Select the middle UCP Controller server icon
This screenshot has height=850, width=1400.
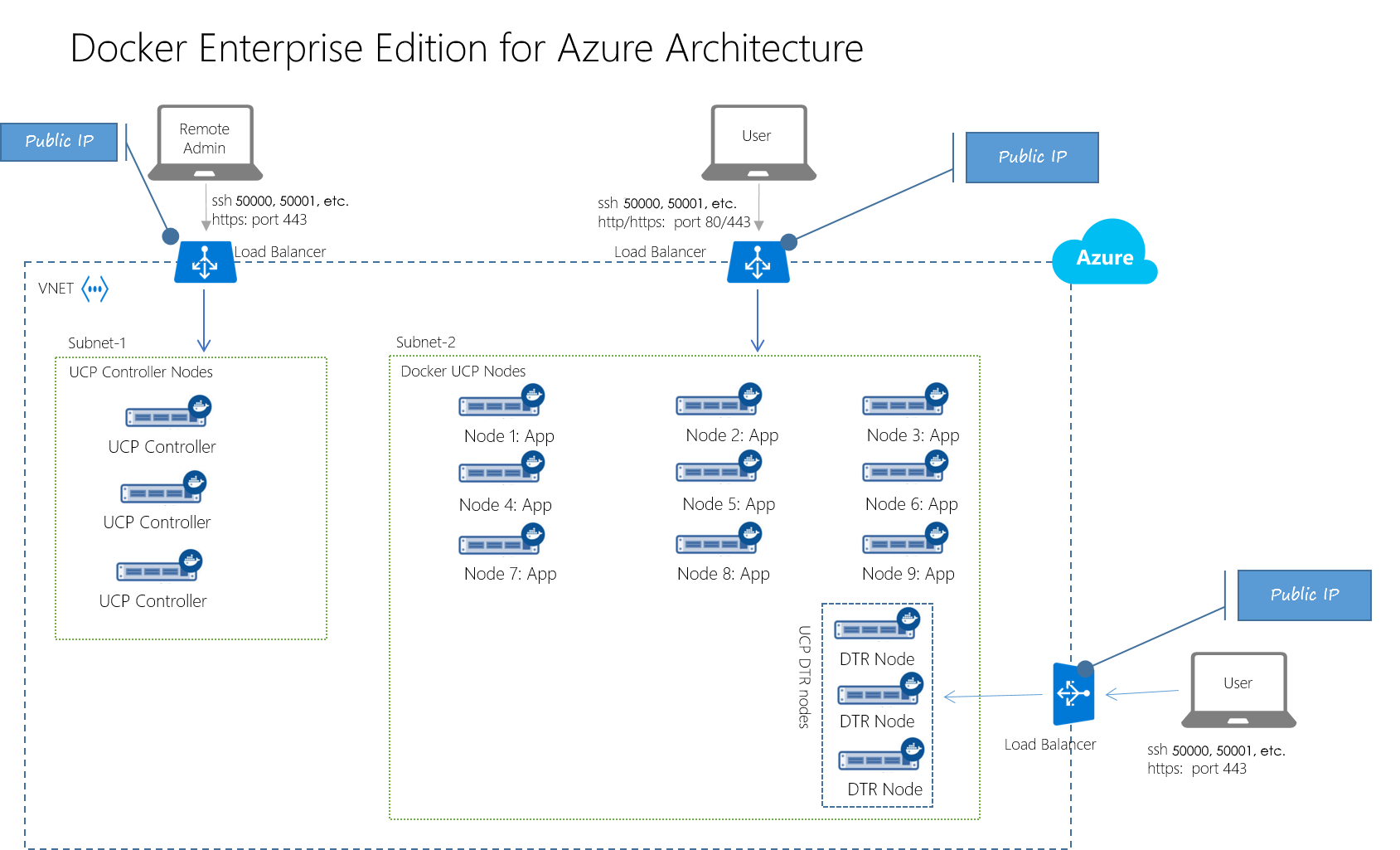(159, 488)
